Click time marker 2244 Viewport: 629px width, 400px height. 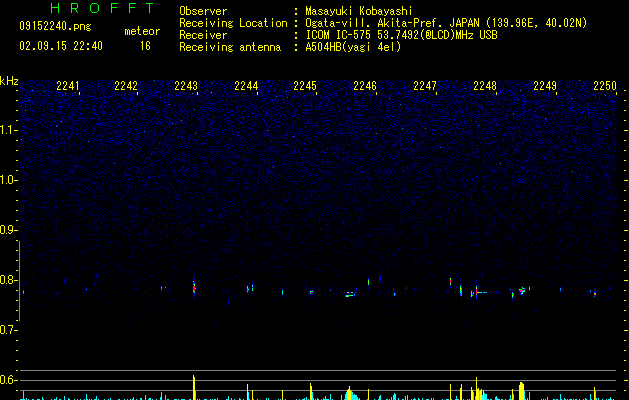(246, 85)
